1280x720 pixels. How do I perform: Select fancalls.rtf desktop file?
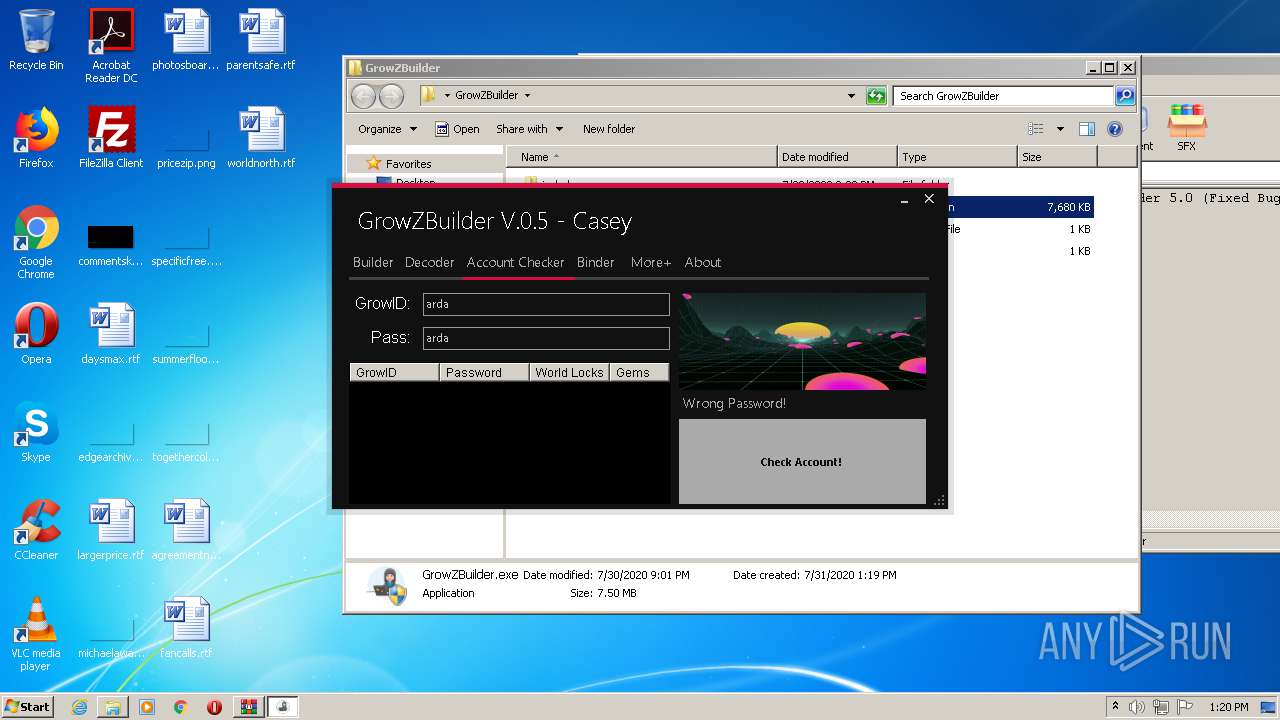coord(186,628)
